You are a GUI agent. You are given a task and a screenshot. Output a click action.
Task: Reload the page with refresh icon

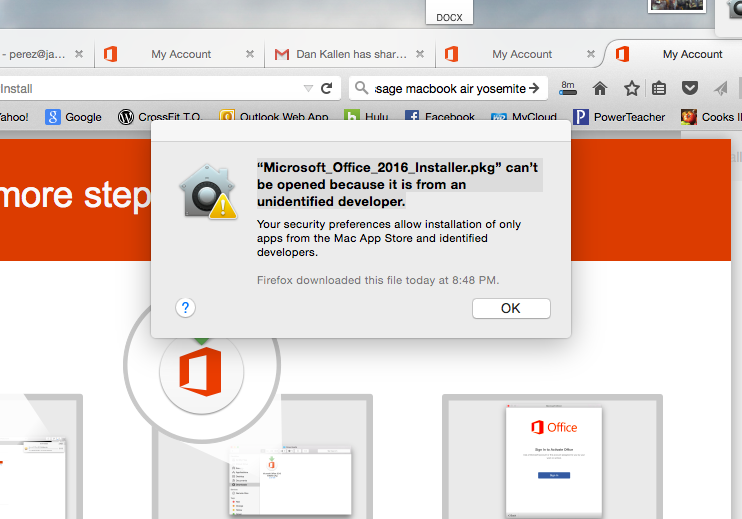click(327, 88)
